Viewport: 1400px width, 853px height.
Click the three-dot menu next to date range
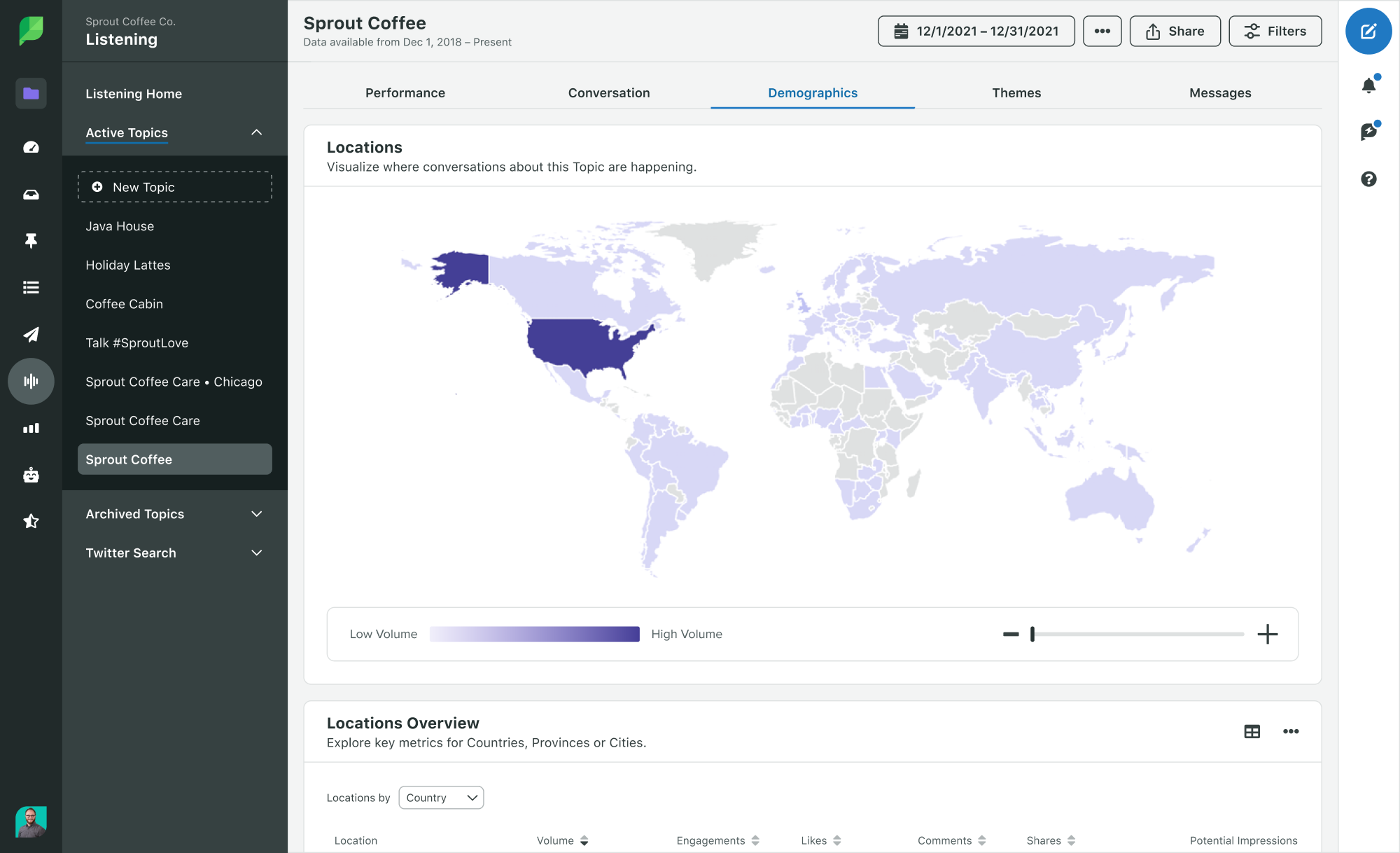[x=1101, y=30]
